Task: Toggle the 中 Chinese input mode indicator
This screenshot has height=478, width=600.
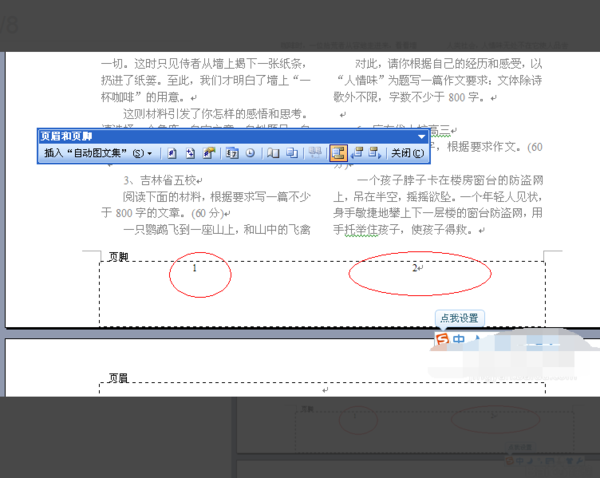Action: [458, 339]
